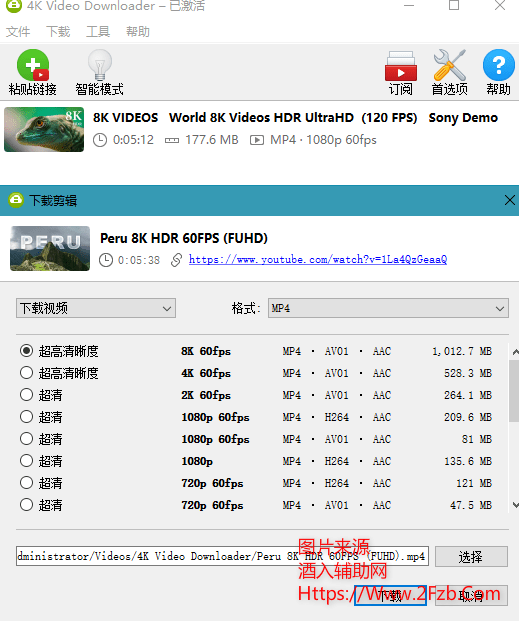Viewport: 519px width, 621px height.
Task: Click the 8K VIDEOS World 8K title
Action: tap(295, 118)
